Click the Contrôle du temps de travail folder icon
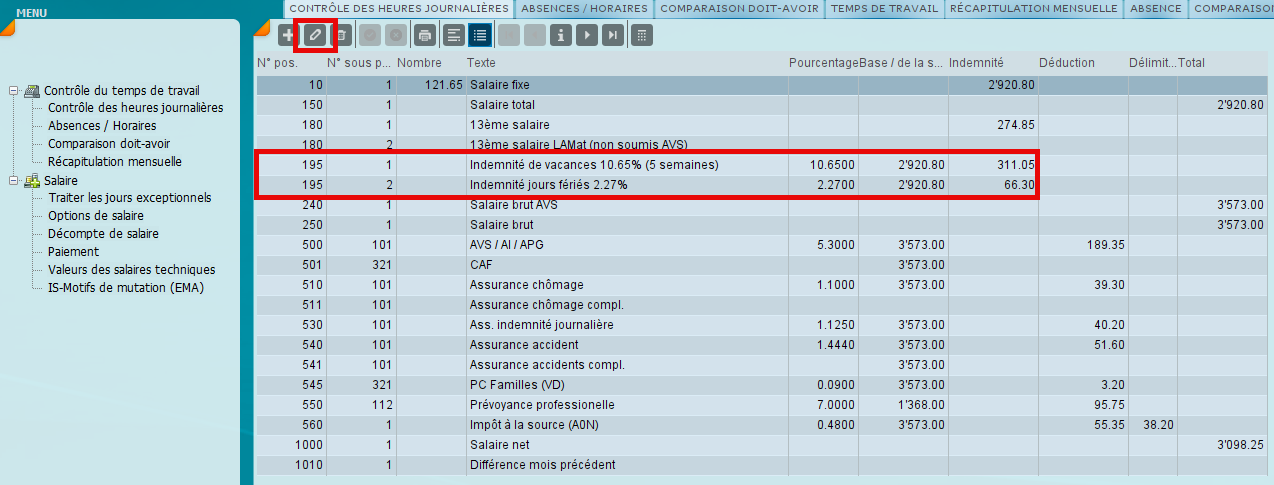Image resolution: width=1274 pixels, height=485 pixels. coord(32,90)
